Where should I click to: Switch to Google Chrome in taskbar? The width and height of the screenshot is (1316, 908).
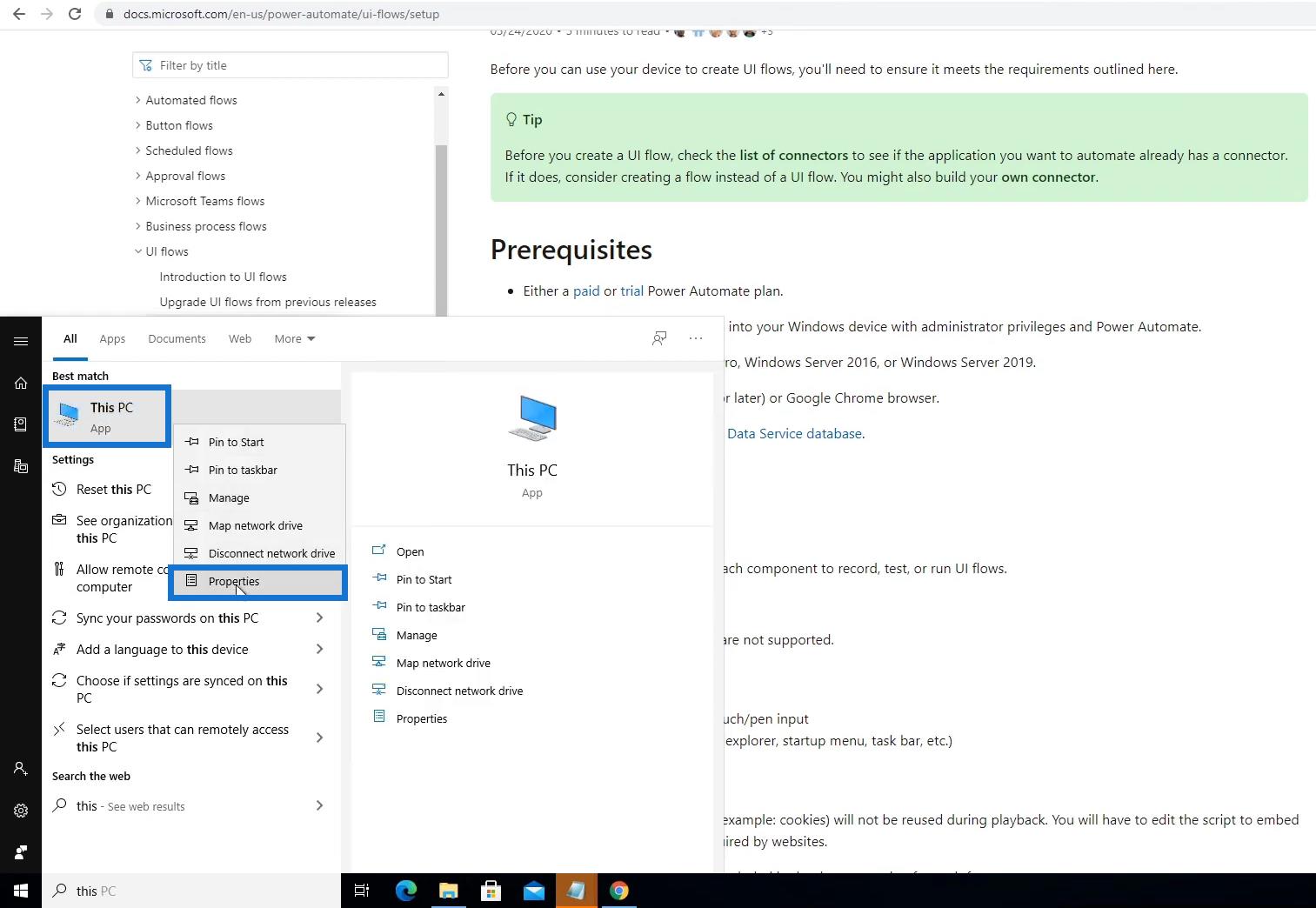[618, 891]
